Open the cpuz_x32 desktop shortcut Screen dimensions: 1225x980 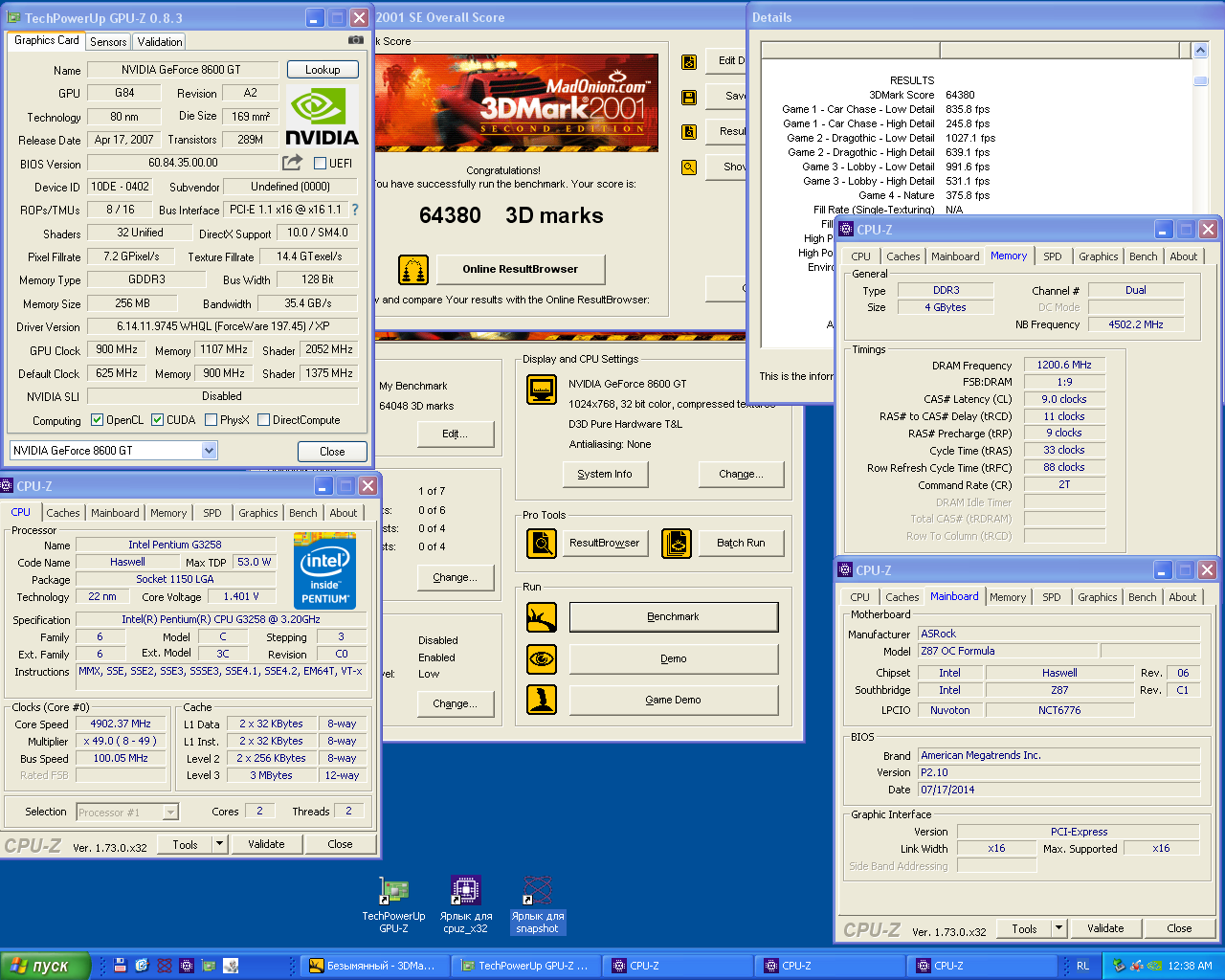click(x=466, y=904)
